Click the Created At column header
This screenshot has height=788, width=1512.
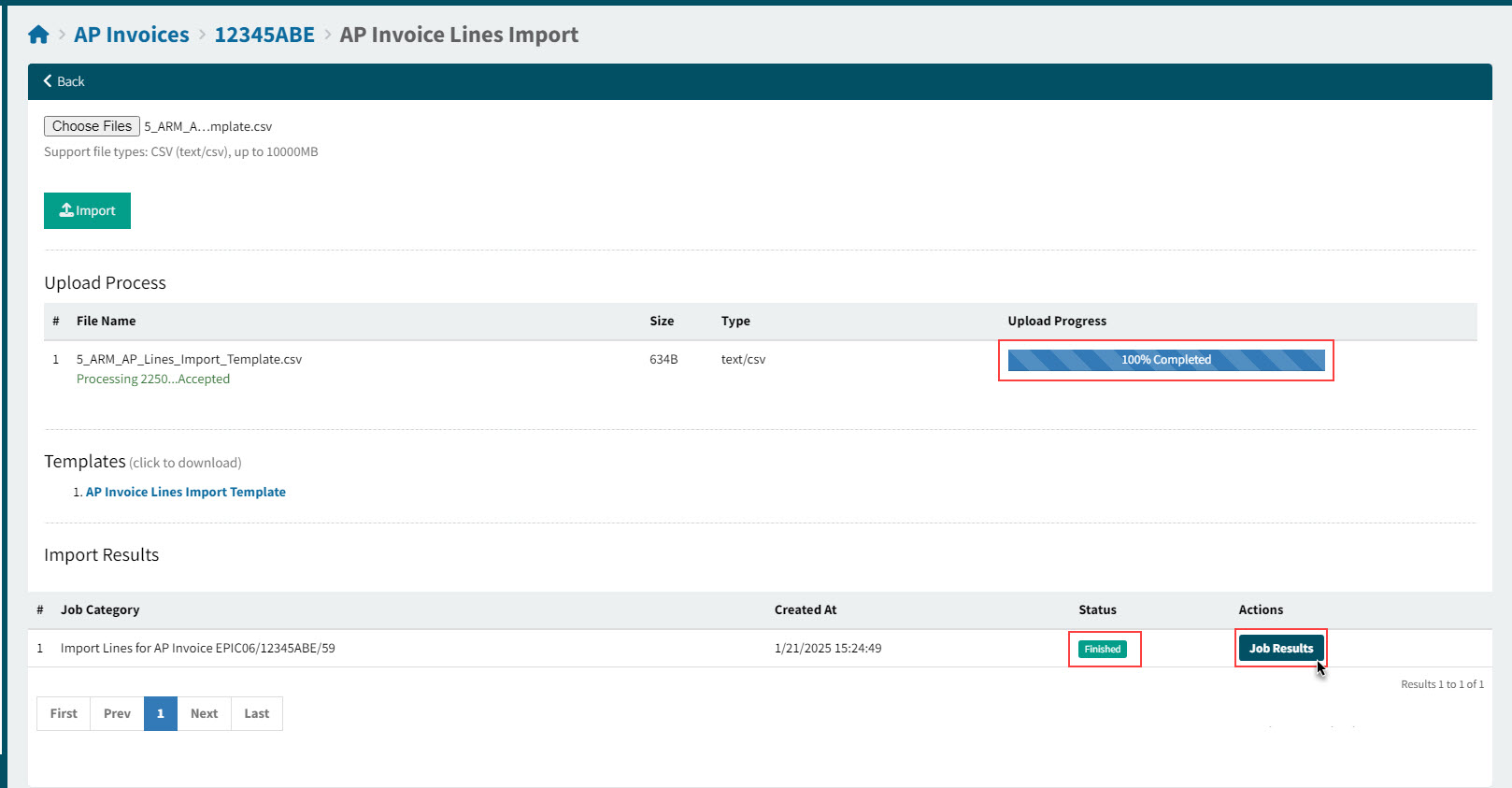tap(805, 609)
